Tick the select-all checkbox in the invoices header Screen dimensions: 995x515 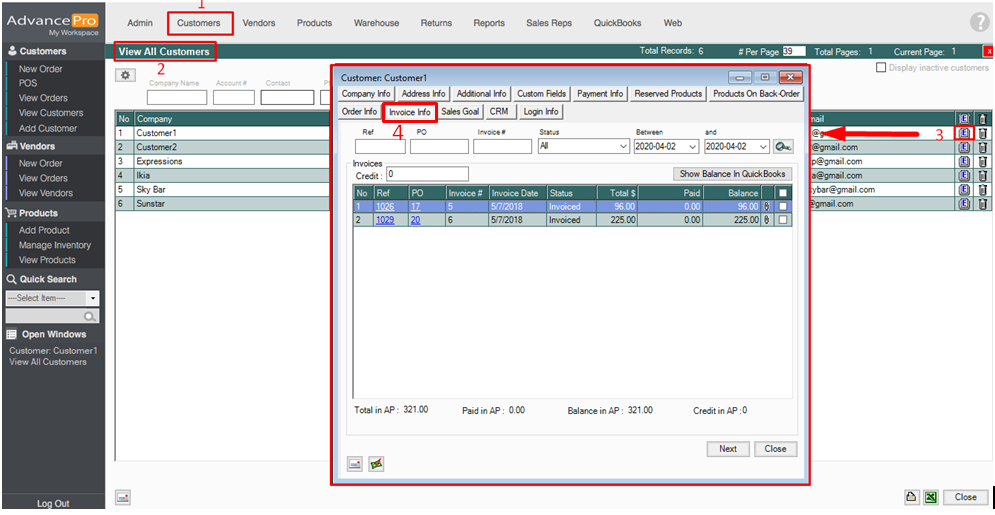pos(783,193)
